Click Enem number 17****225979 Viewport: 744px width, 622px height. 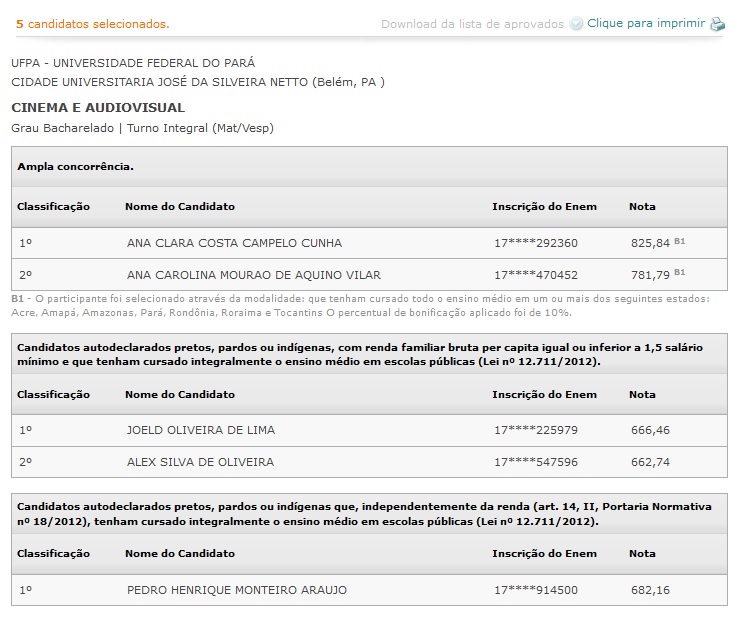(536, 430)
